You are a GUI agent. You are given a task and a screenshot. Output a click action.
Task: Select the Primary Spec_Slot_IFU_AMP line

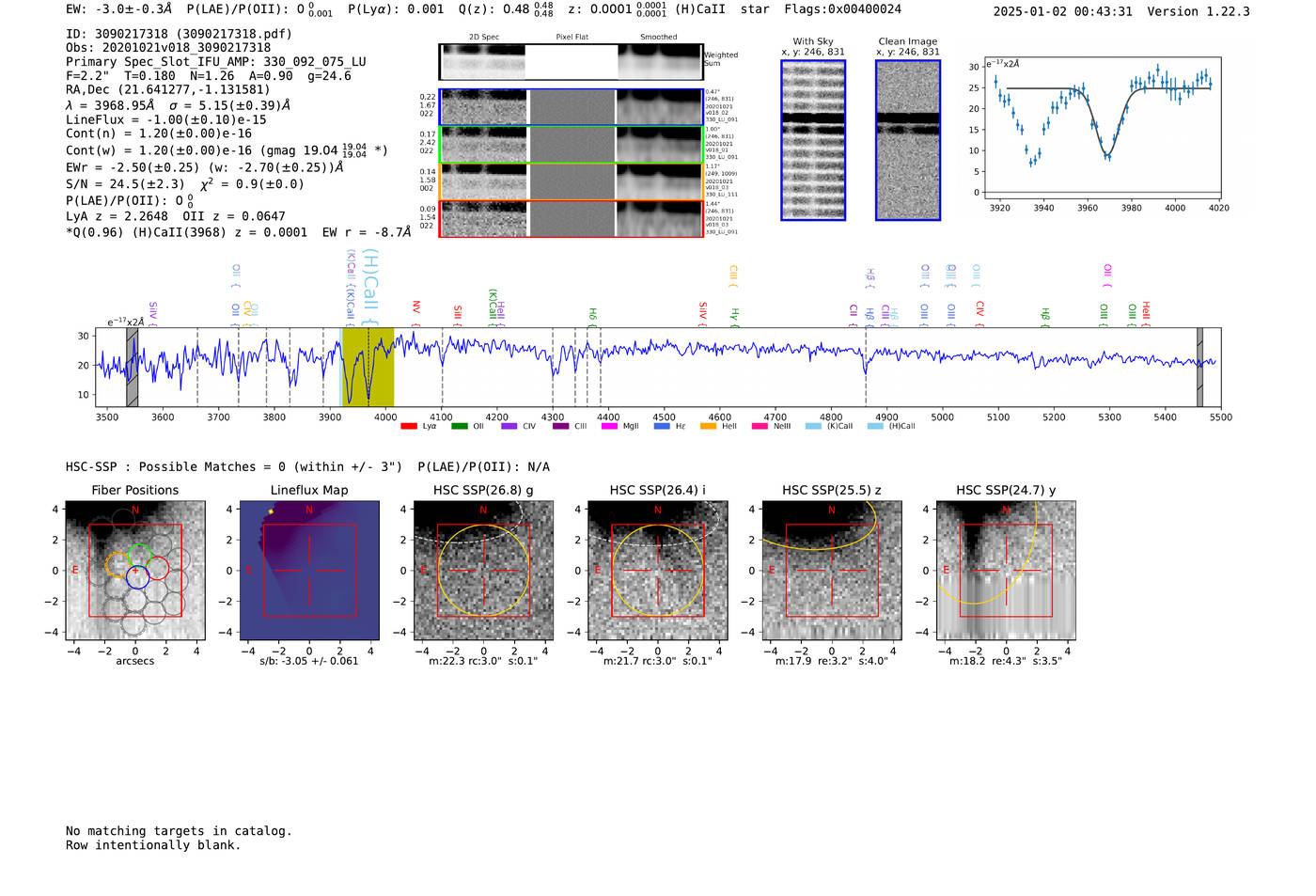[216, 62]
